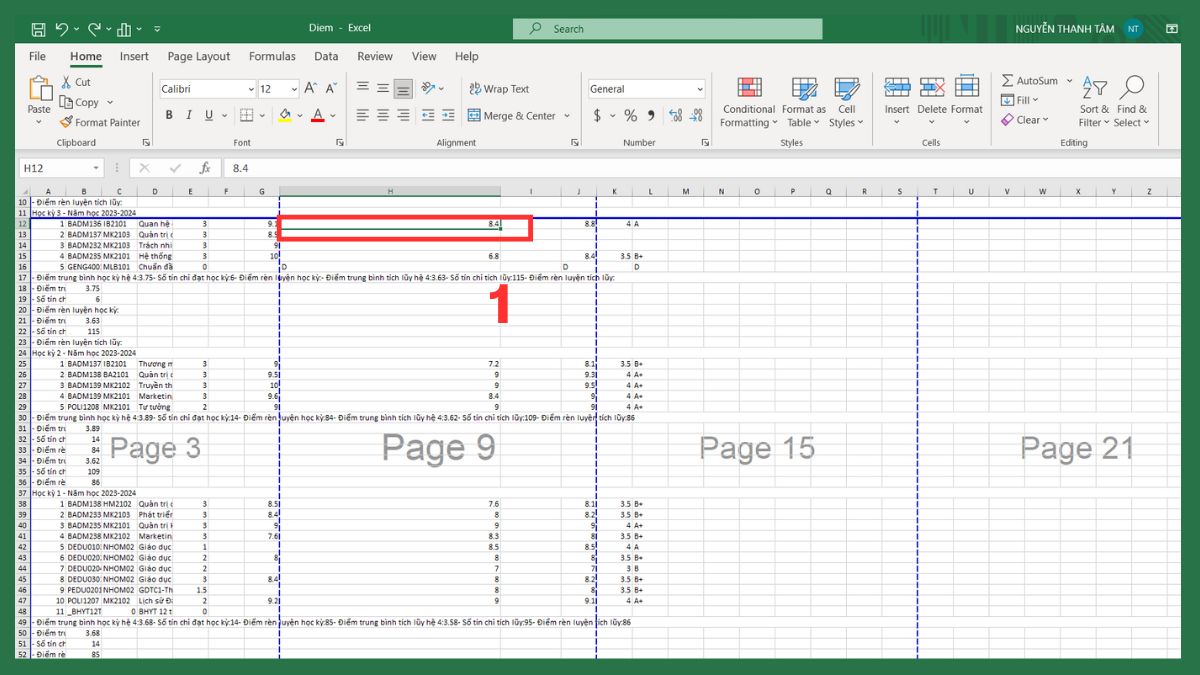The height and width of the screenshot is (675, 1200).
Task: Expand the Merge & Center dropdown
Action: click(567, 115)
